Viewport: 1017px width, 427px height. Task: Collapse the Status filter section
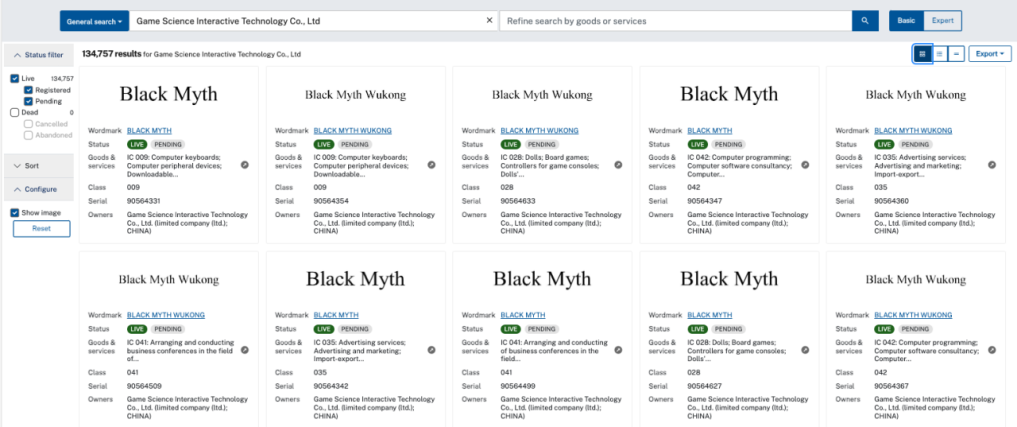39,55
